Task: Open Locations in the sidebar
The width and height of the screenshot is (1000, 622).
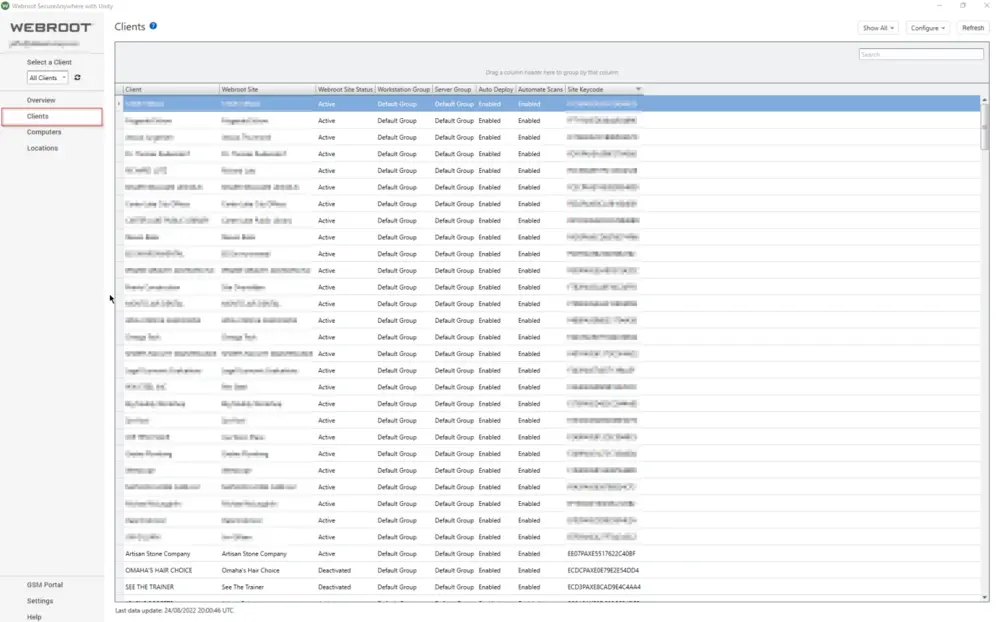Action: (42, 148)
